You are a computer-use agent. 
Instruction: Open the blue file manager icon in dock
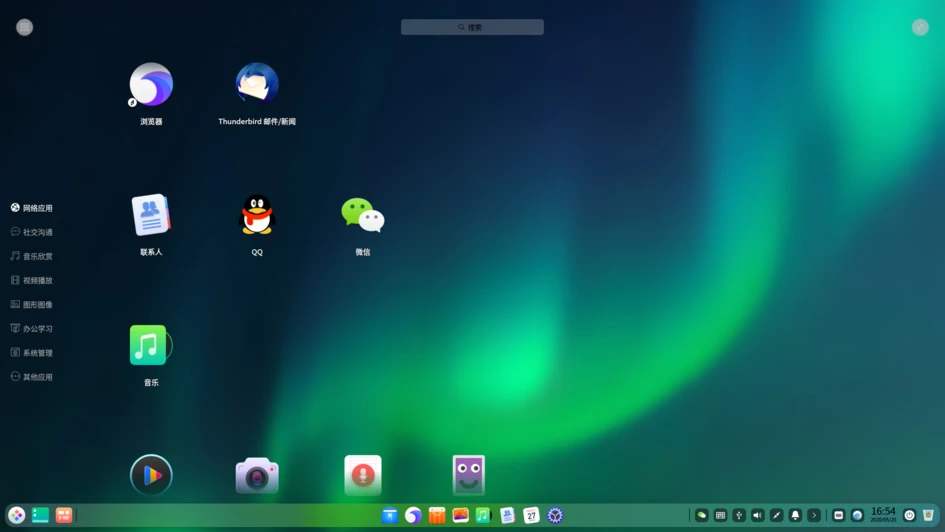pos(389,516)
